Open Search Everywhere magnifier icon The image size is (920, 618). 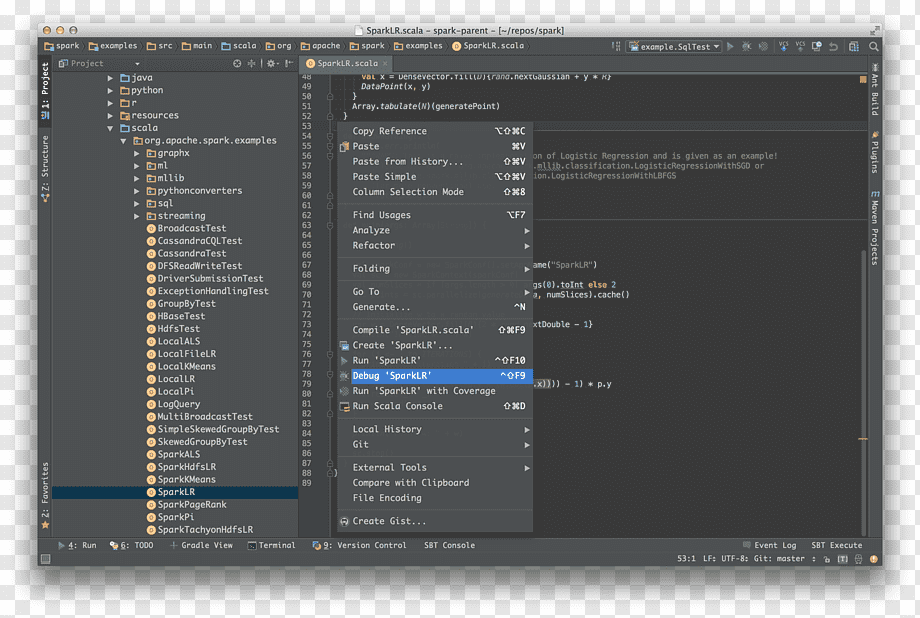874,46
